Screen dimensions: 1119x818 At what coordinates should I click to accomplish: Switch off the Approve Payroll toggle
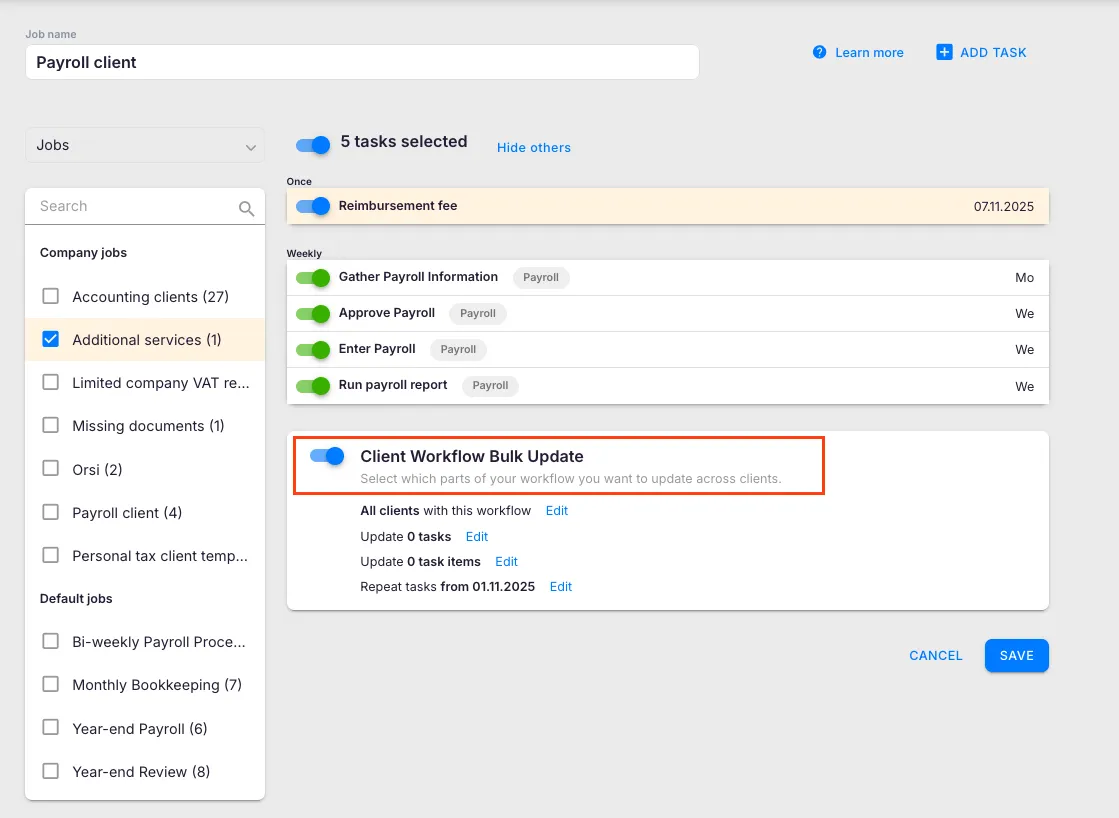point(313,313)
